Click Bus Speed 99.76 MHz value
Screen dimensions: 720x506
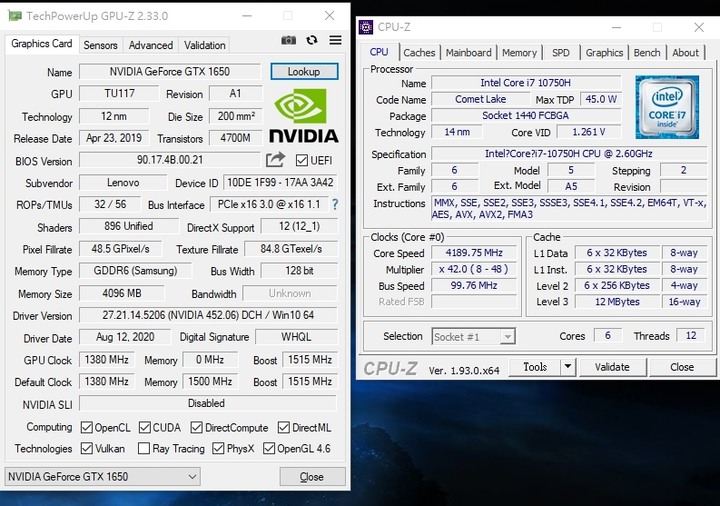[x=474, y=285]
